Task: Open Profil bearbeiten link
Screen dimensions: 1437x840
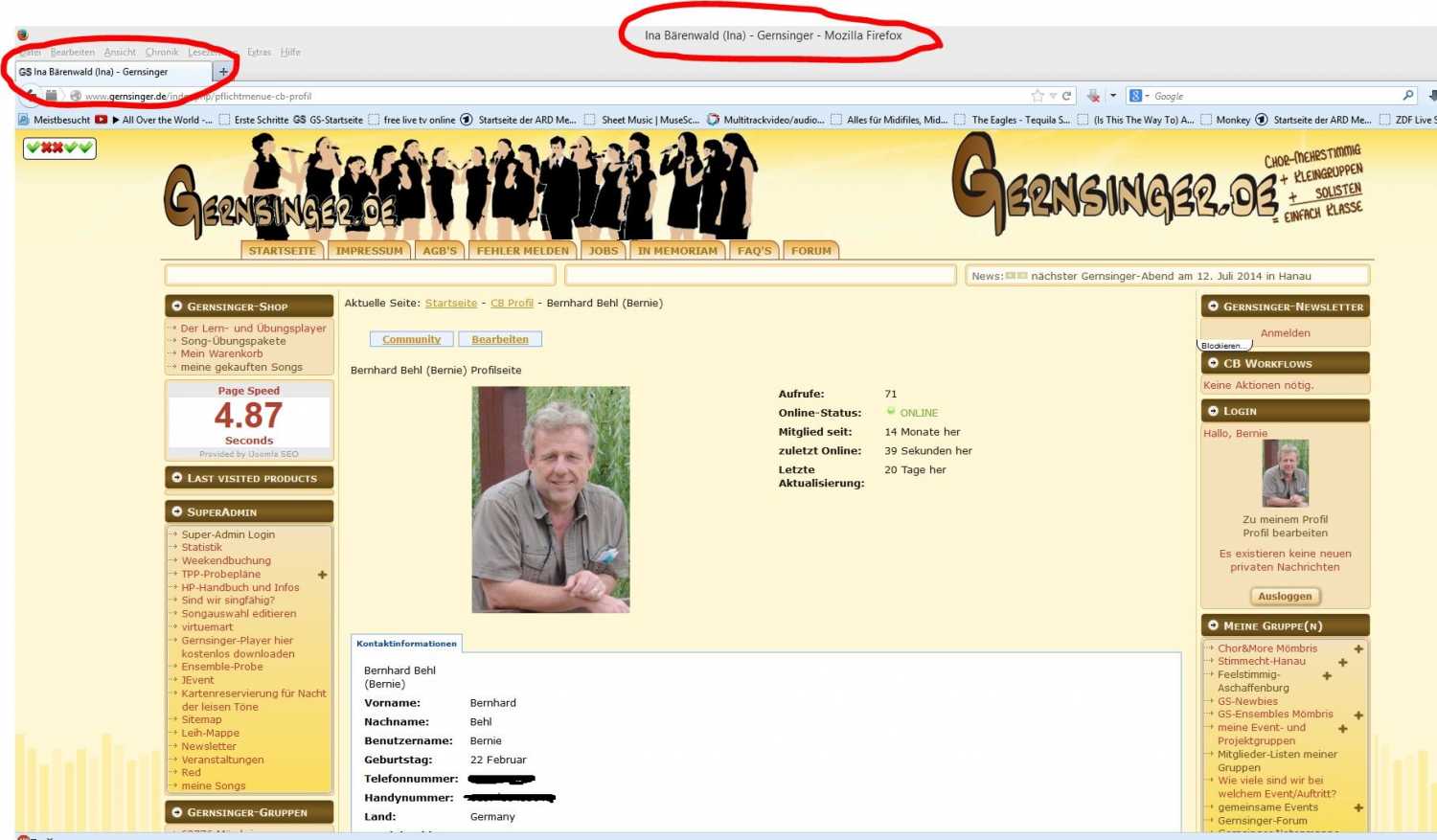Action: point(1286,533)
